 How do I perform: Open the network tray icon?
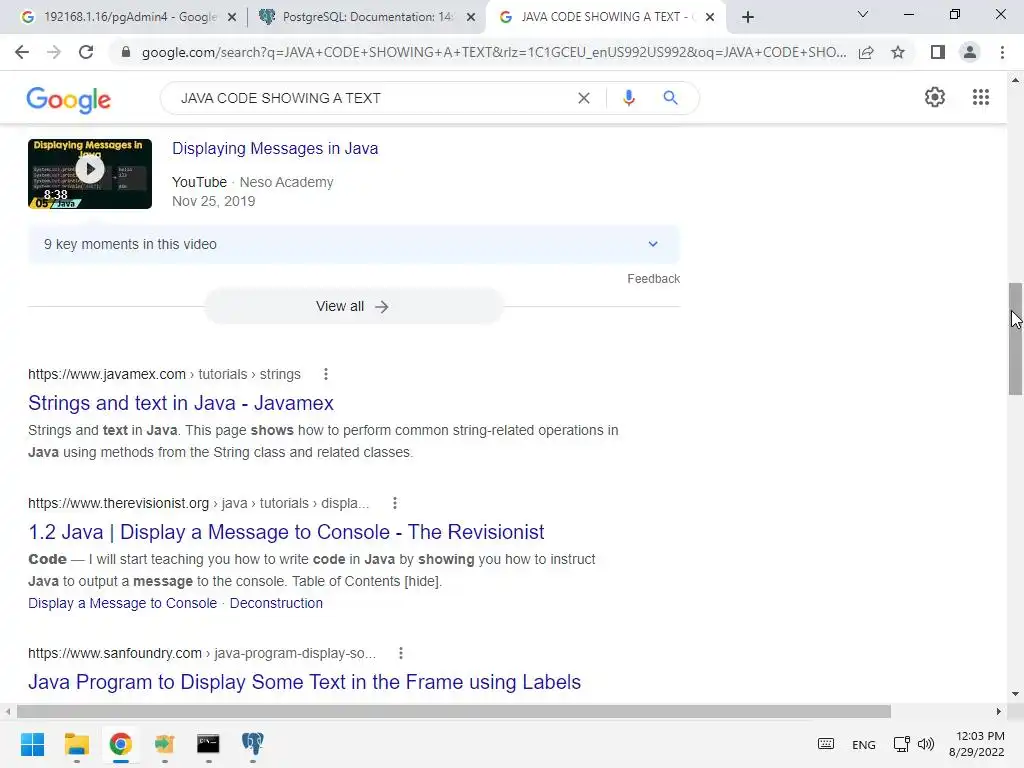click(x=902, y=744)
